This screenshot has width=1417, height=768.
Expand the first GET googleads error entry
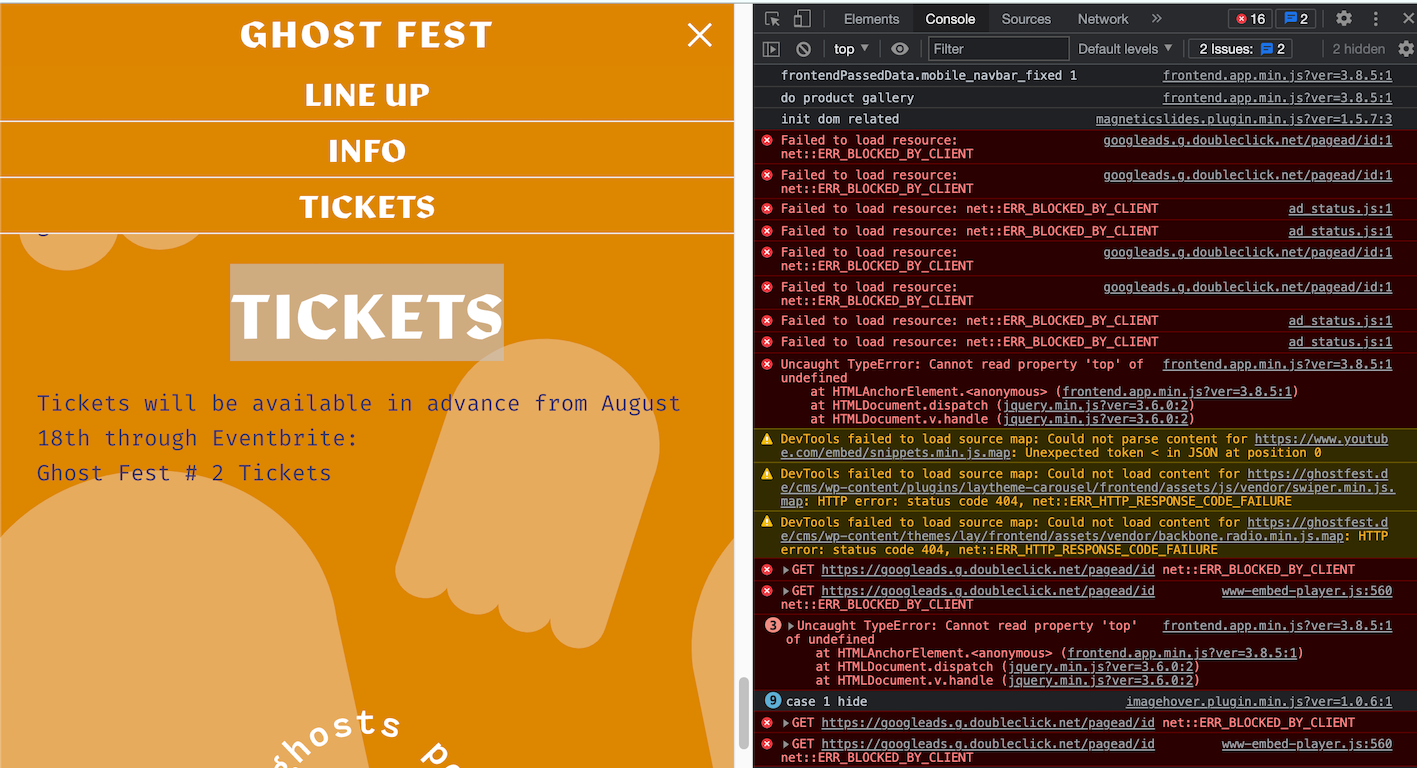click(784, 569)
